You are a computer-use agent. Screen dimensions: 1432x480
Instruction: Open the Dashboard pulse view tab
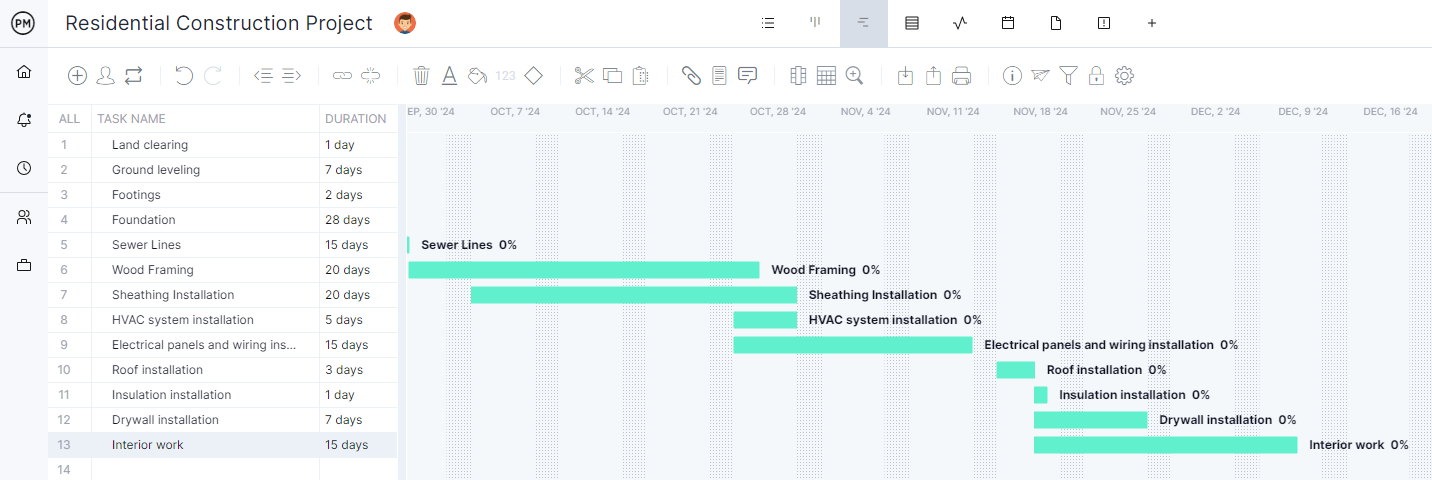[960, 23]
